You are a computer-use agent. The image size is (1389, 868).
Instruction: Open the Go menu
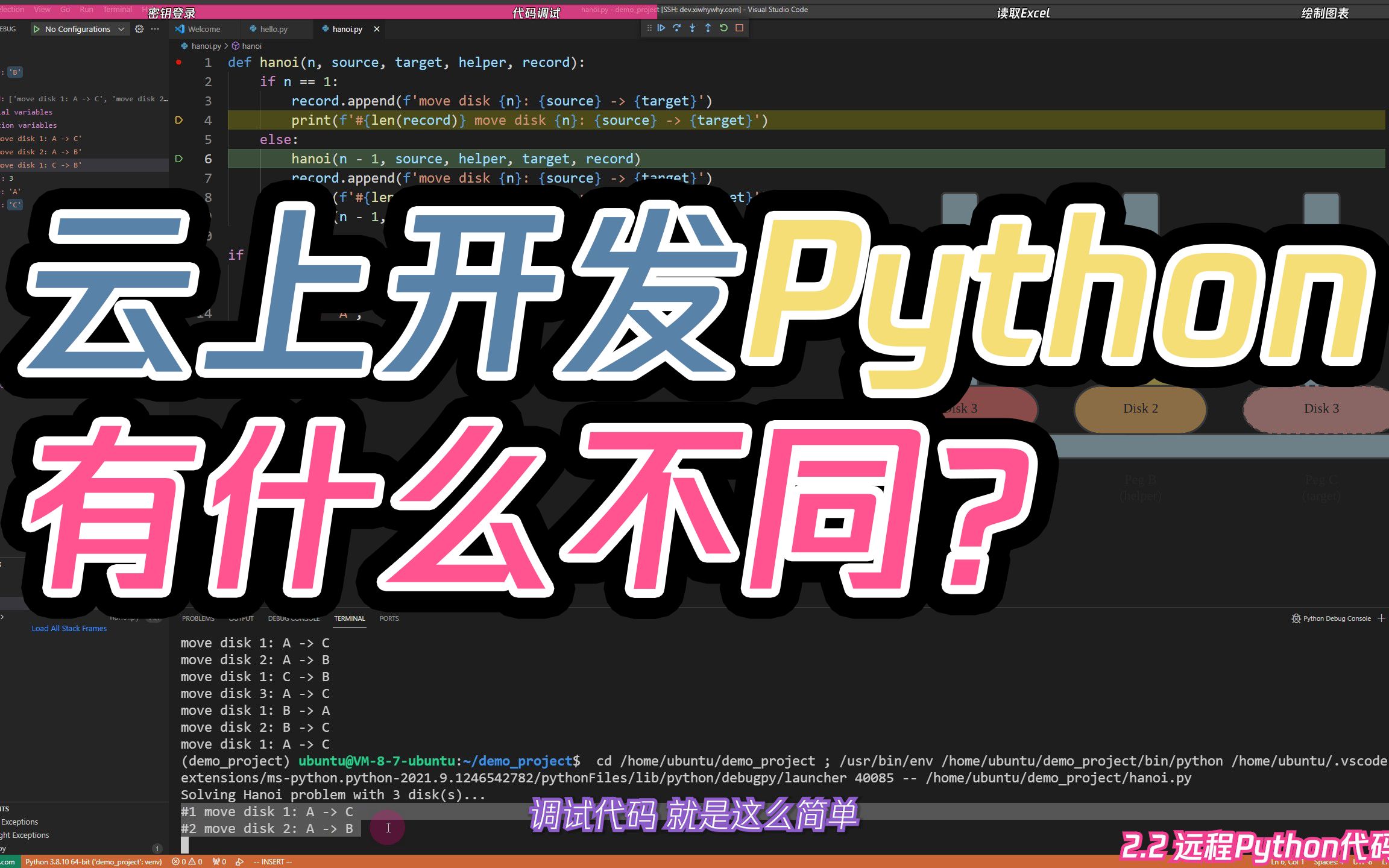pyautogui.click(x=65, y=10)
